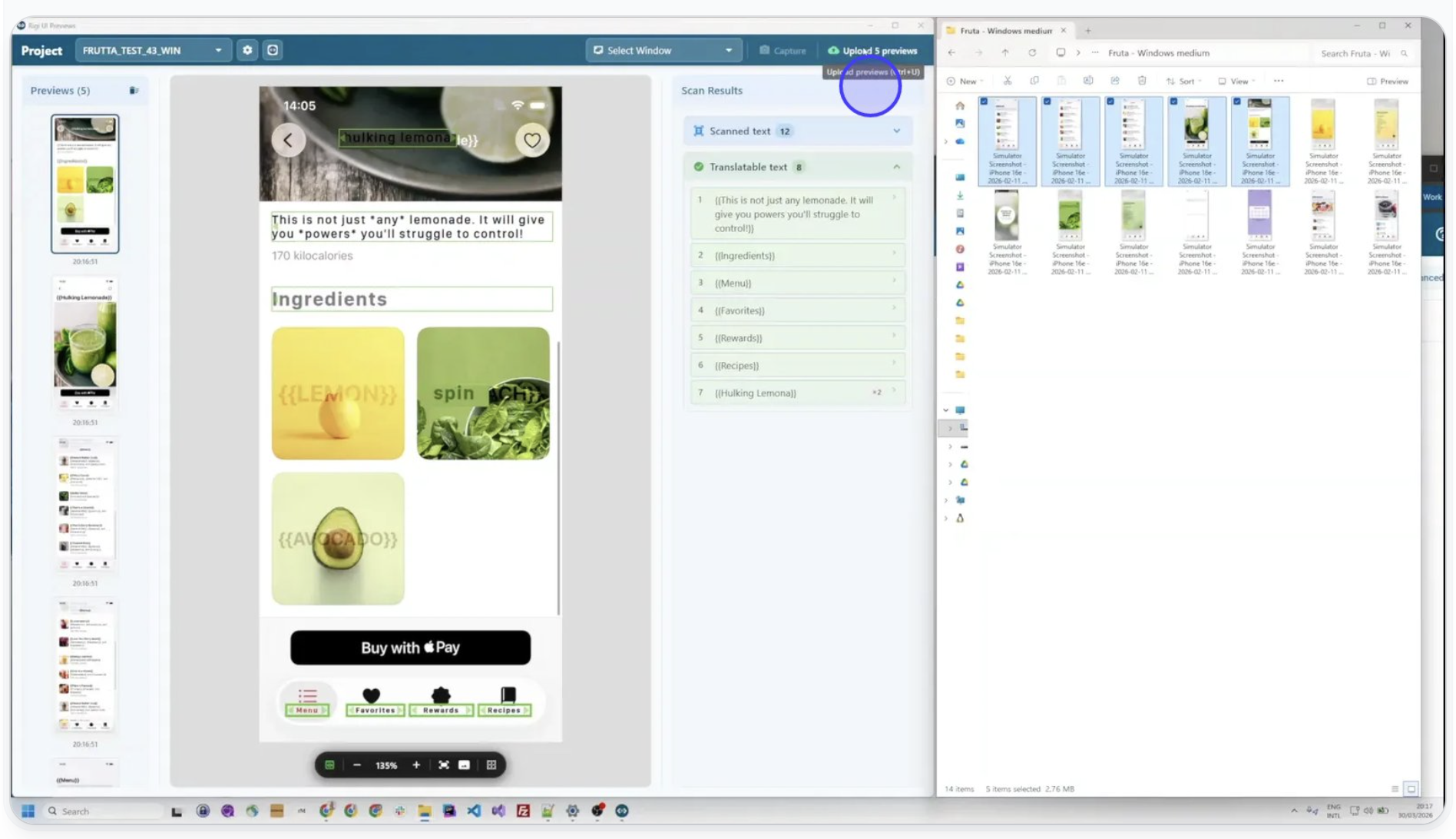This screenshot has width=1456, height=839.
Task: Click Rewards tab in phone preview
Action: pyautogui.click(x=441, y=702)
